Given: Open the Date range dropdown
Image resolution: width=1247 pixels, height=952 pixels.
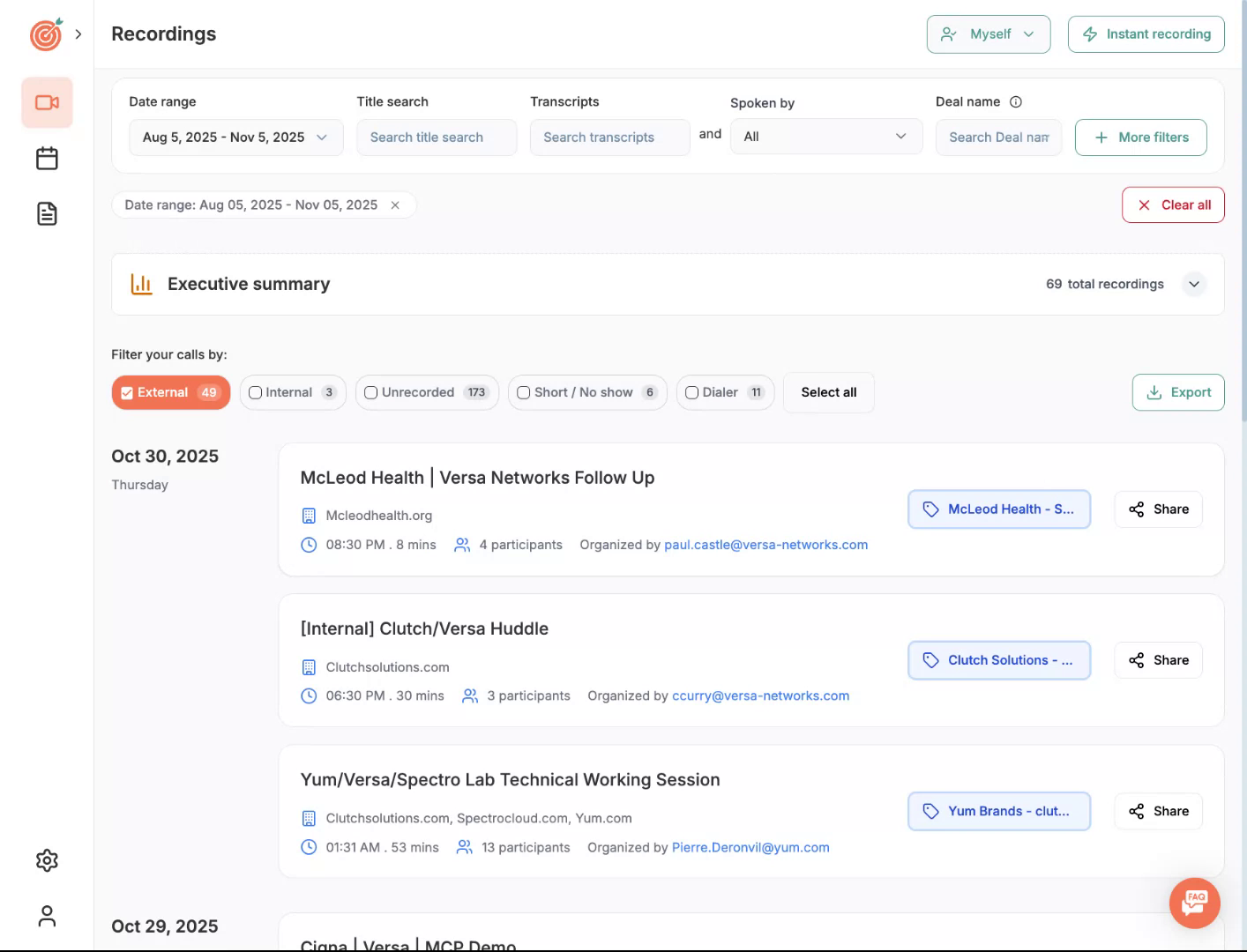Looking at the screenshot, I should (x=235, y=138).
